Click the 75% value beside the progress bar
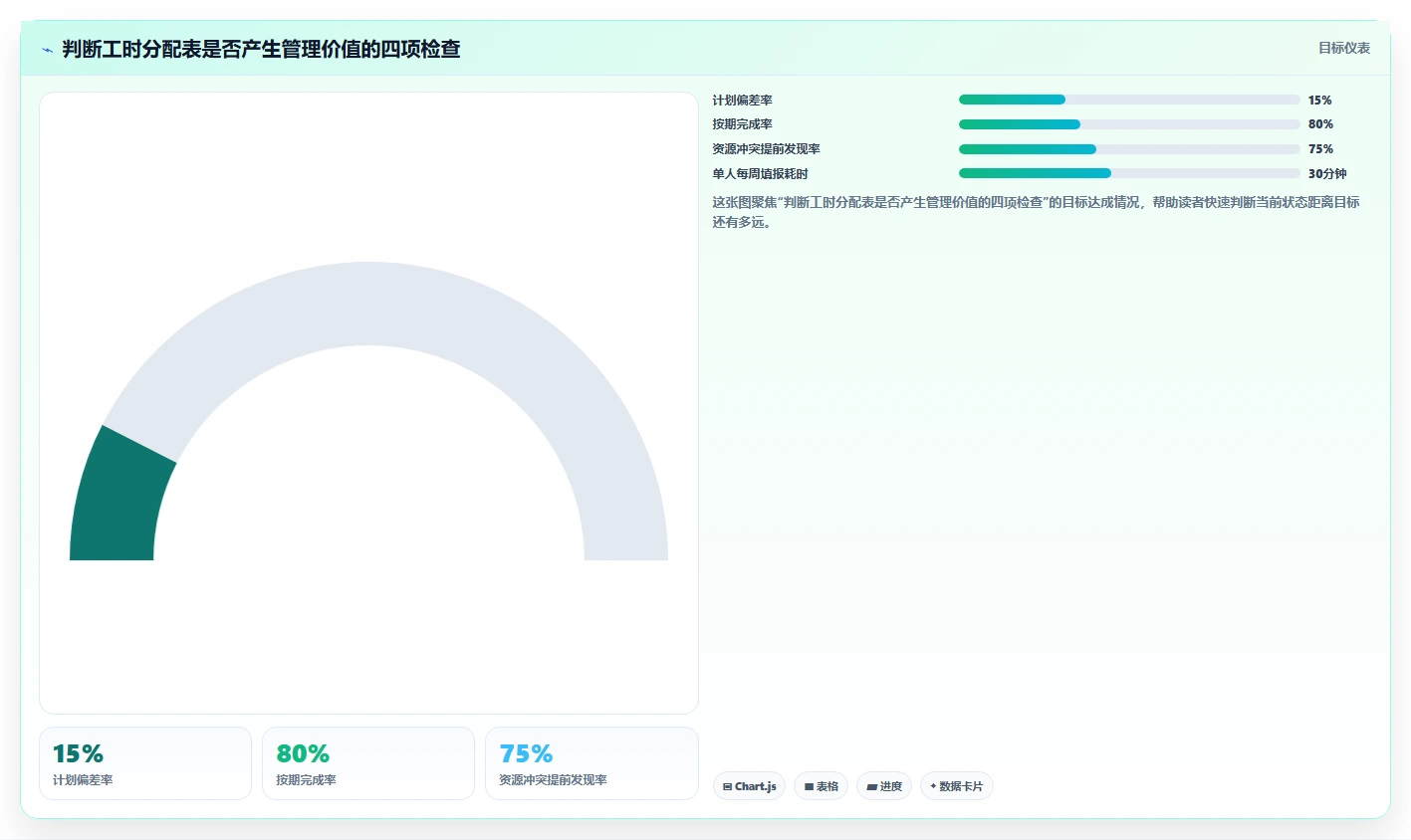The height and width of the screenshot is (840, 1411). pos(1320,149)
